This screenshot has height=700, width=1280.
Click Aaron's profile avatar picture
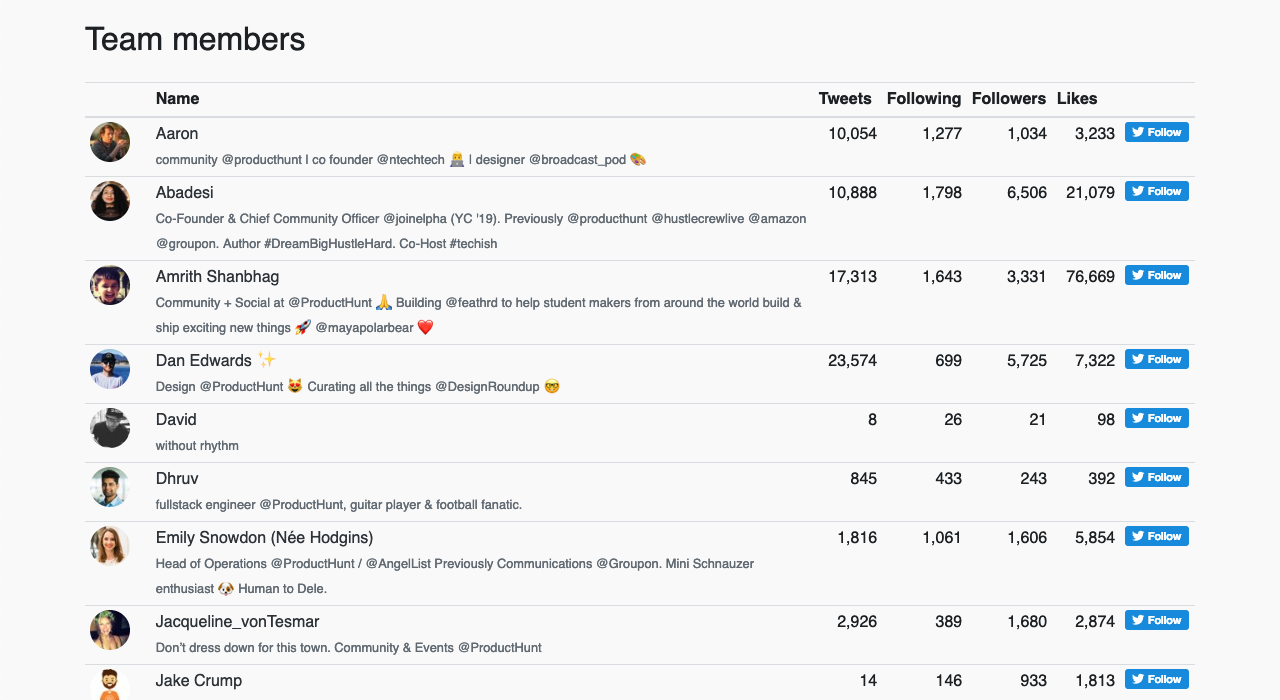coord(109,142)
